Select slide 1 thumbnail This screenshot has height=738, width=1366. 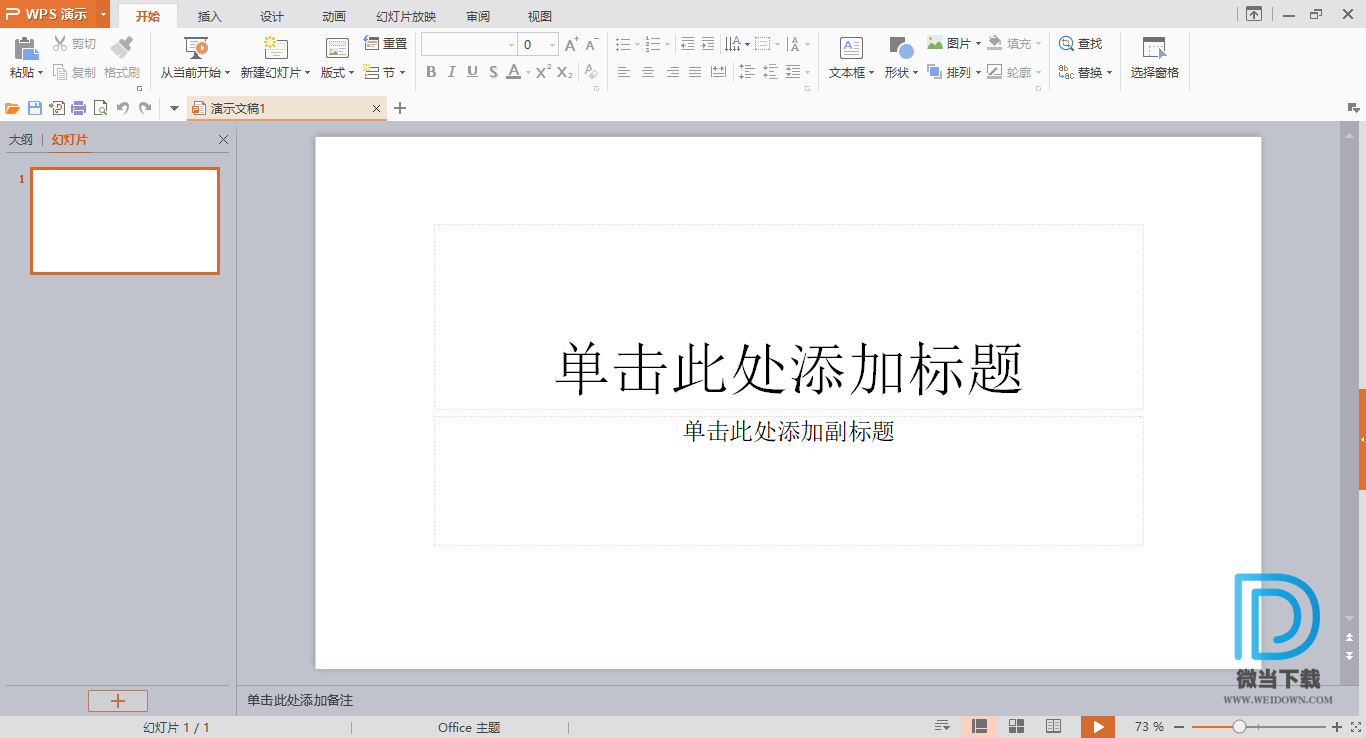125,221
